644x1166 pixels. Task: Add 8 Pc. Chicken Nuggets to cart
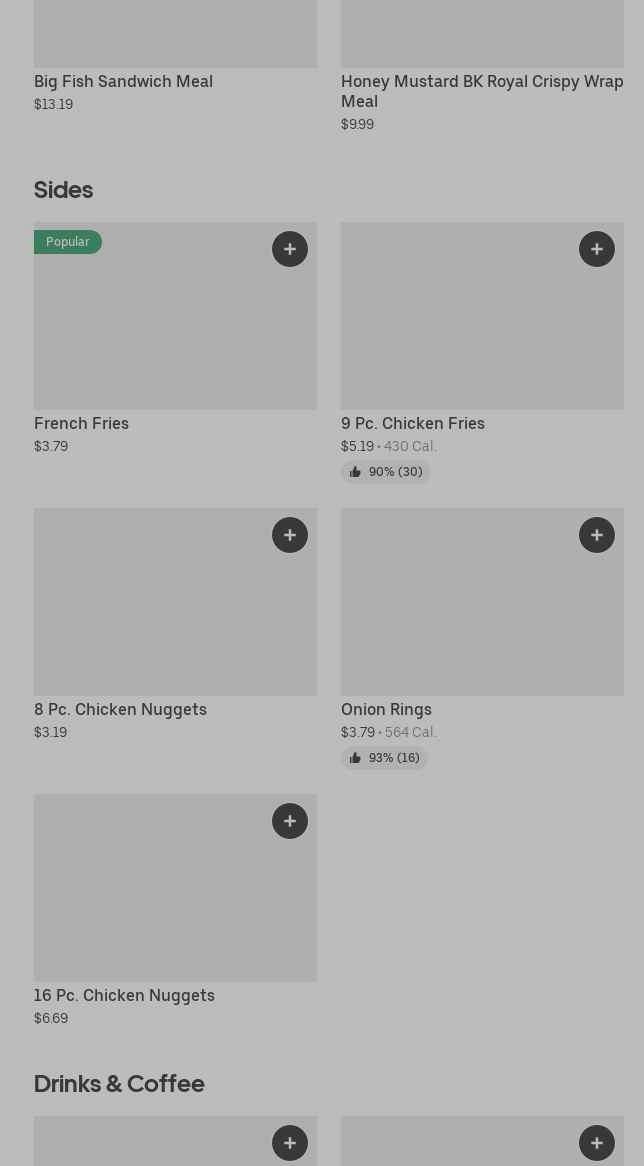[290, 535]
